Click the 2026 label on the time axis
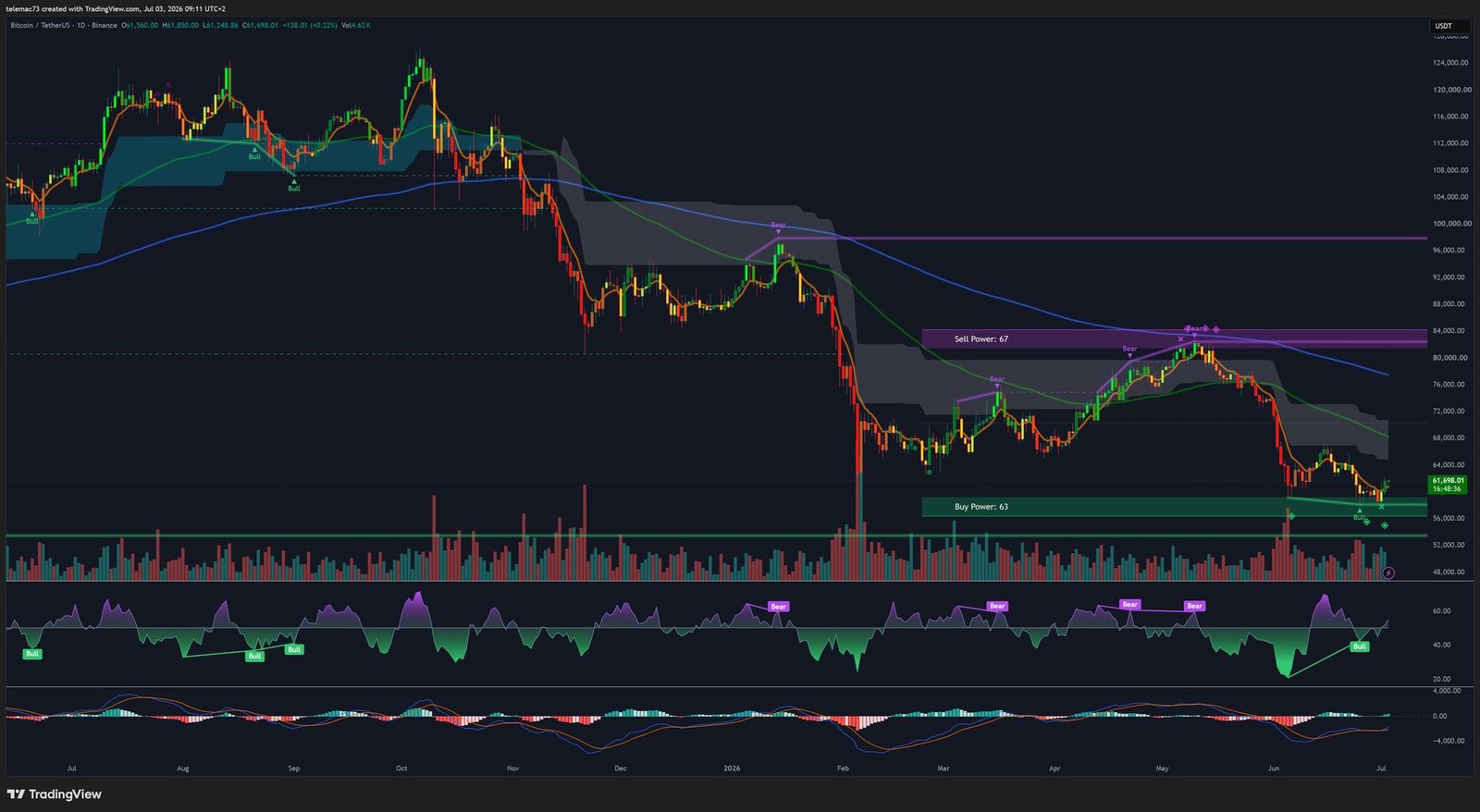This screenshot has width=1480, height=812. (732, 769)
